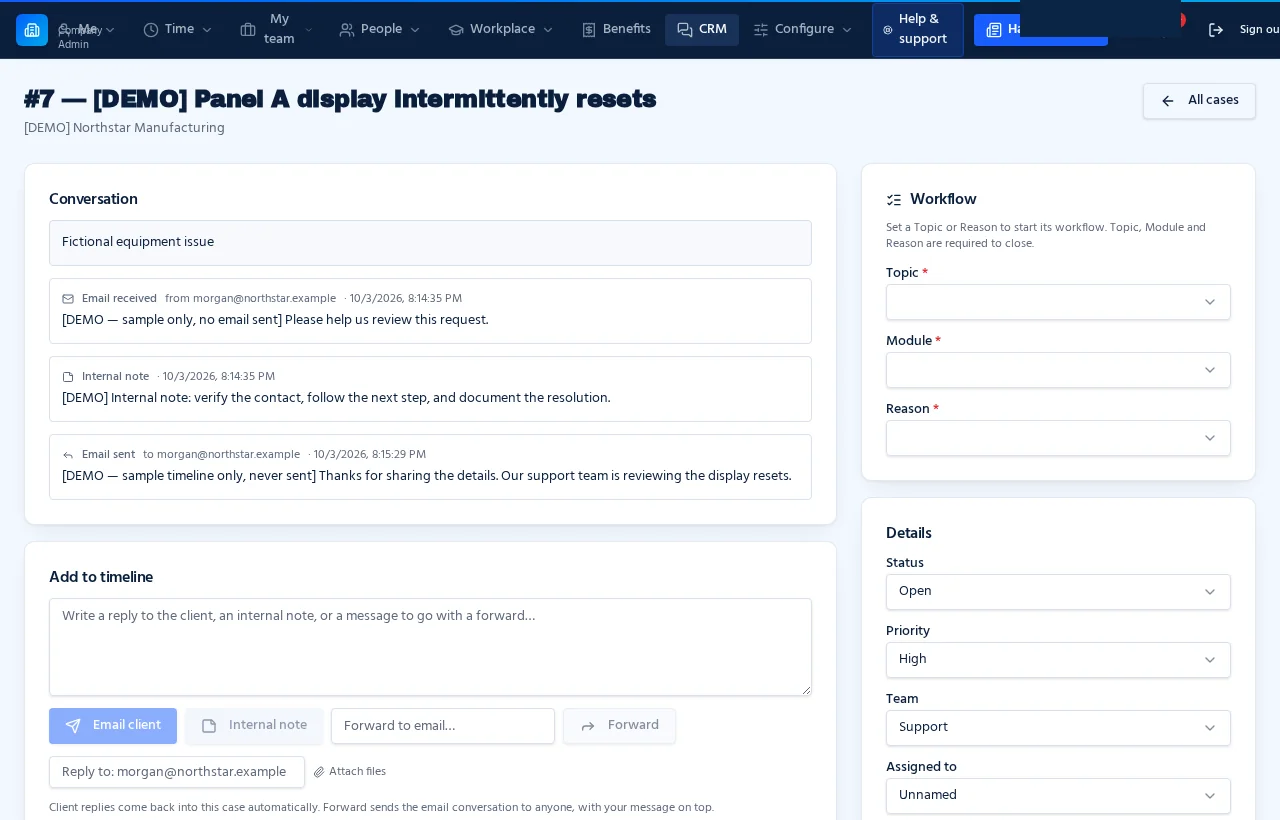Change the Priority dropdown from High

pyautogui.click(x=1058, y=660)
